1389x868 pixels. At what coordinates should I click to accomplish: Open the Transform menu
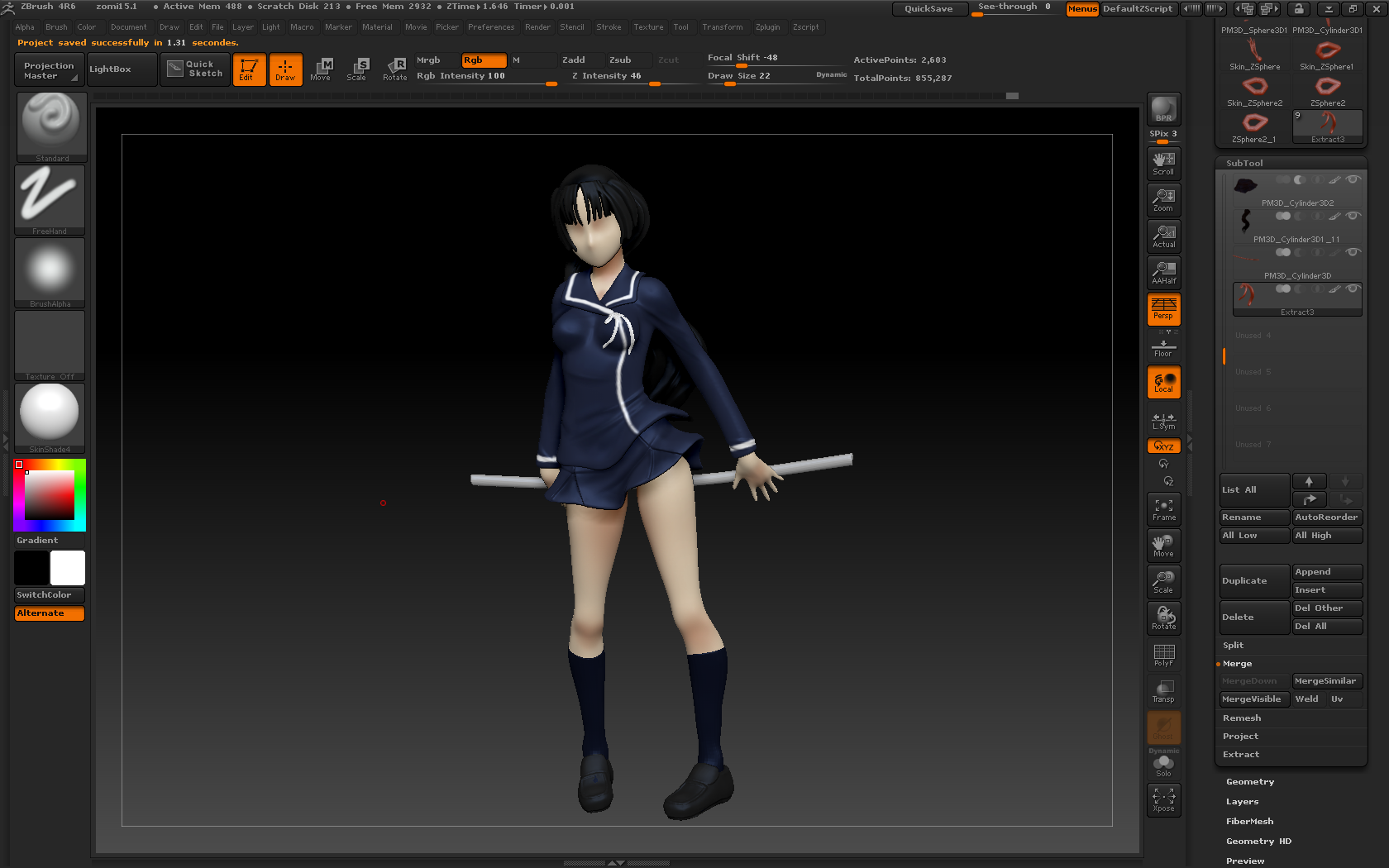pos(723,27)
